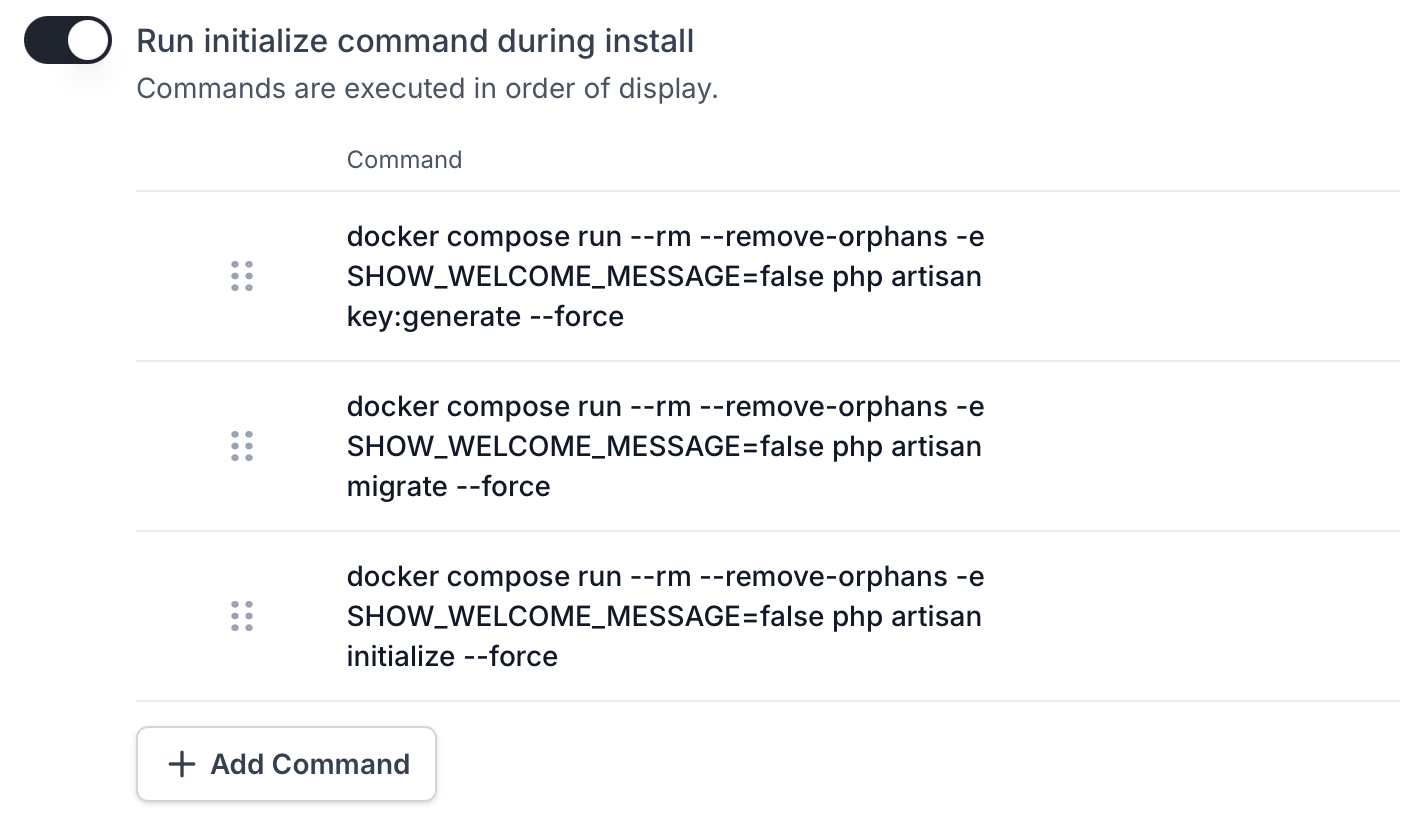Click the migrate --force command entry
The image size is (1426, 824).
point(664,446)
